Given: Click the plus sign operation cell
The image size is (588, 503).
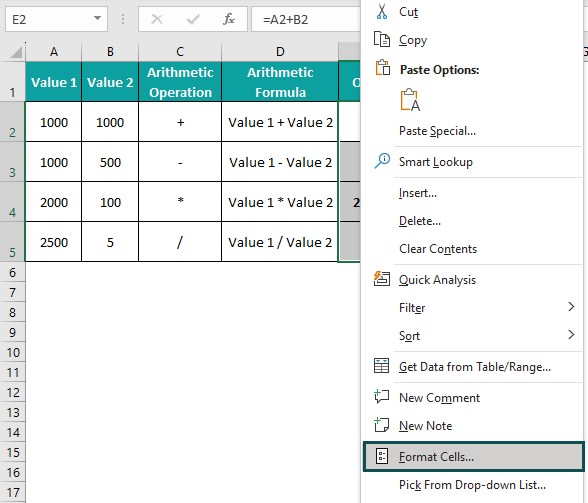Looking at the screenshot, I should (x=180, y=122).
